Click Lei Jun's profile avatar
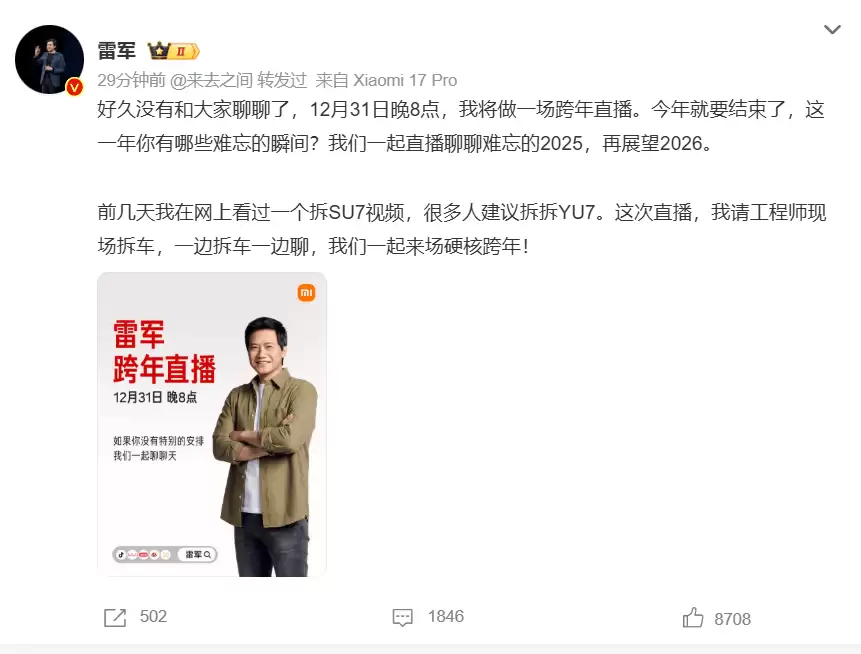The image size is (861, 654). pyautogui.click(x=49, y=59)
